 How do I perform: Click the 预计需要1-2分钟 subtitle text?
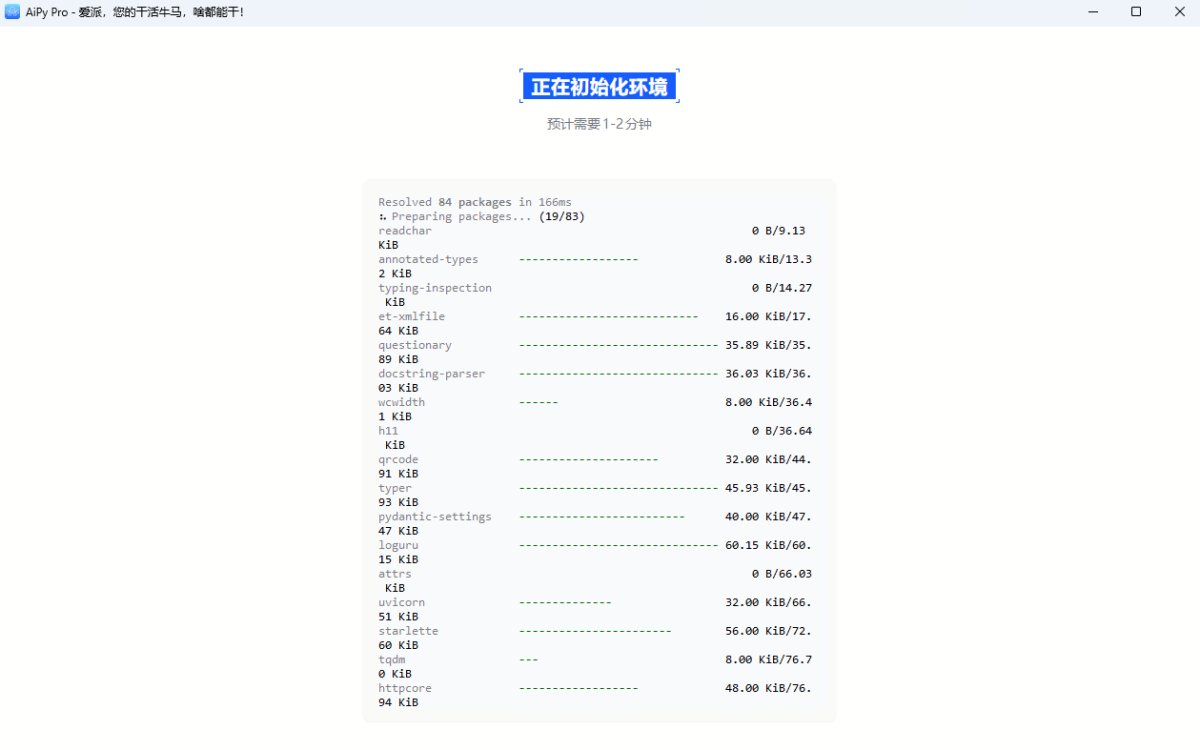coord(599,124)
